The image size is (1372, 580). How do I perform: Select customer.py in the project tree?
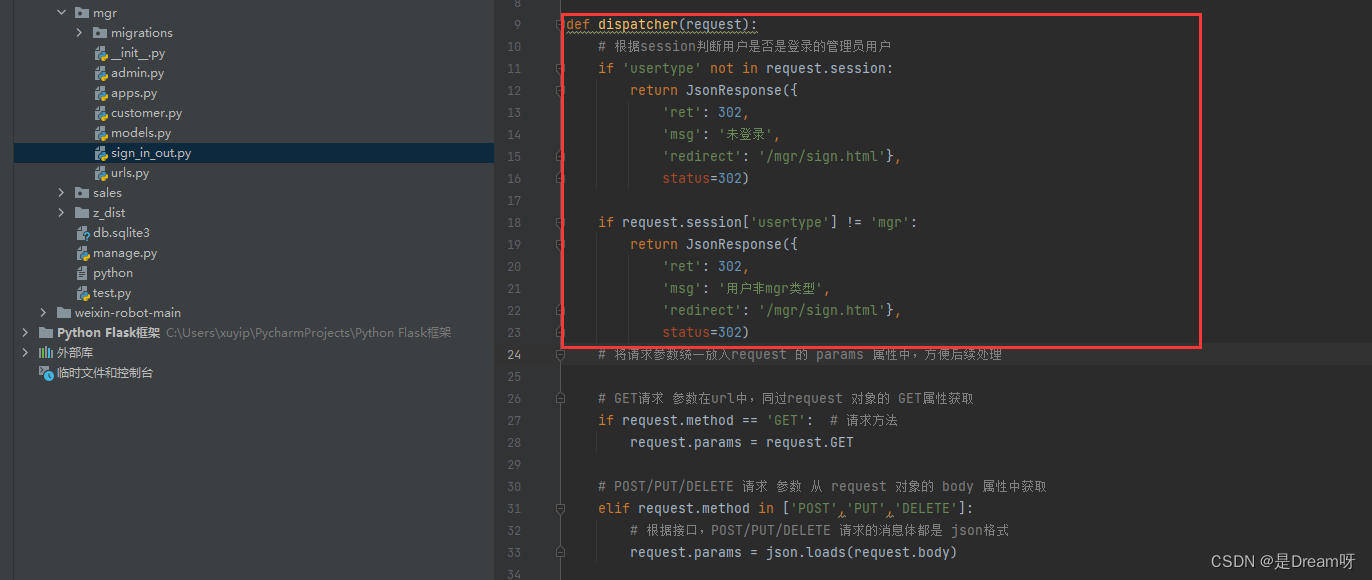point(147,113)
